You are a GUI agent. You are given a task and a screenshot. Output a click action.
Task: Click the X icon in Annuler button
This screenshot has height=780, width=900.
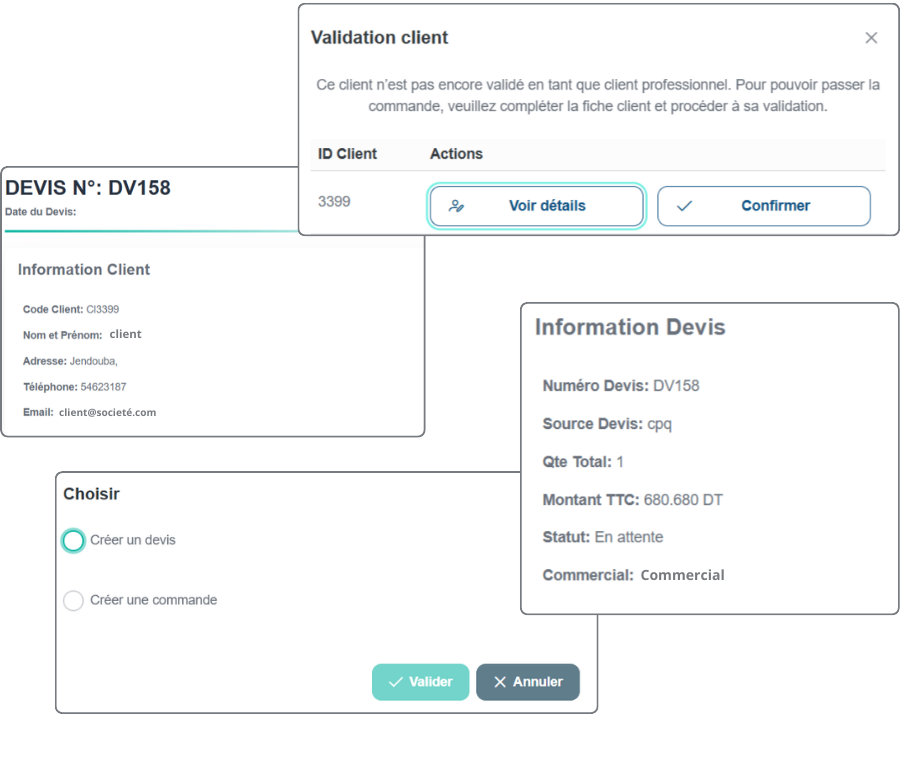(500, 682)
